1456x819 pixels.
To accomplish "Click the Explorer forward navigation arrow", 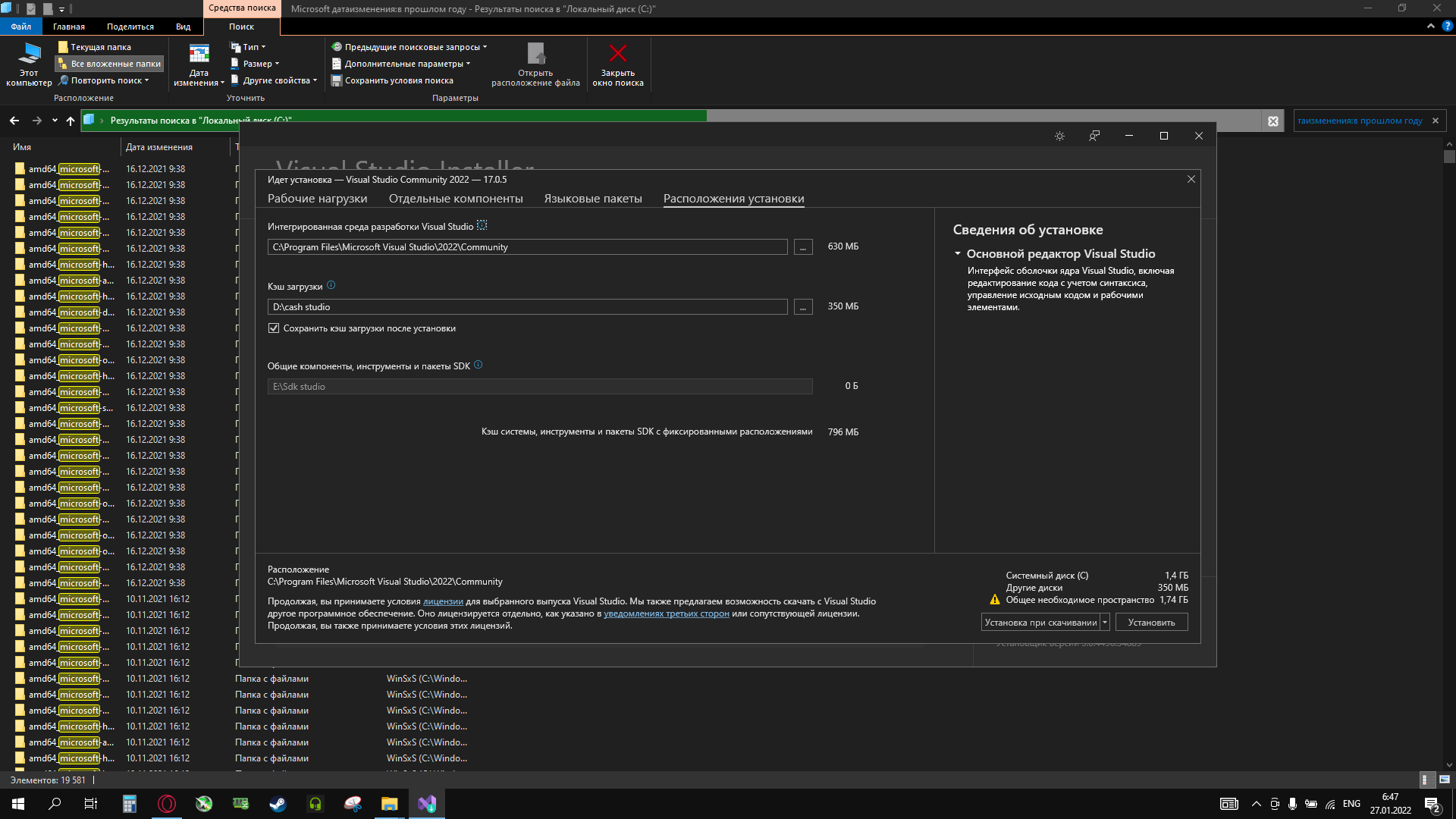I will pos(36,121).
